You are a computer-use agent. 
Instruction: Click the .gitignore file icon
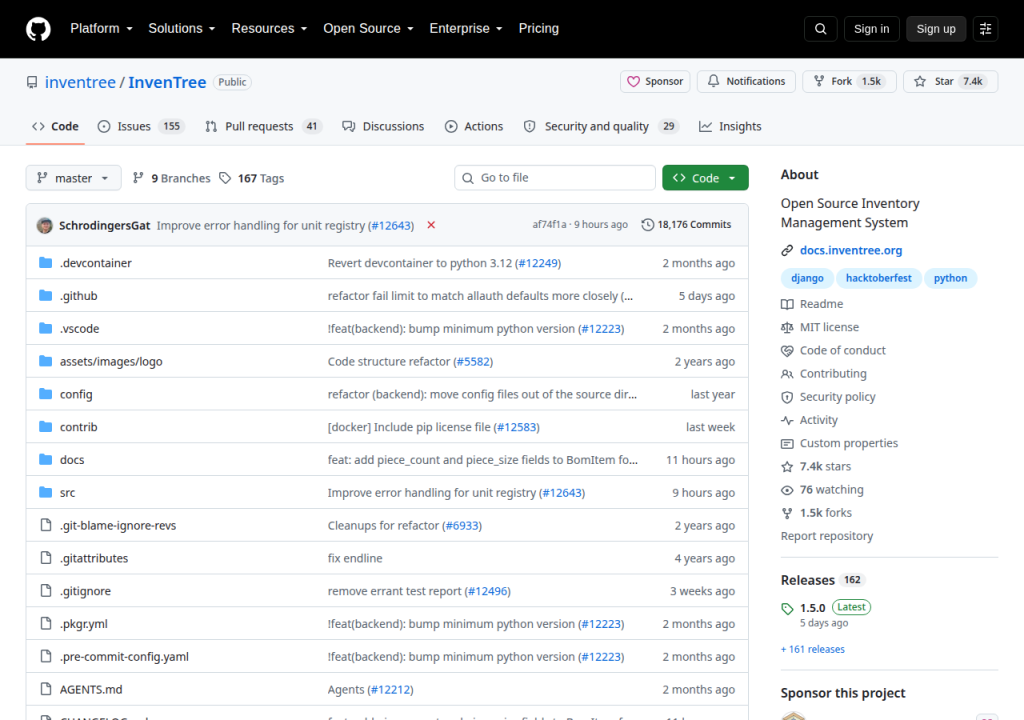tap(46, 591)
